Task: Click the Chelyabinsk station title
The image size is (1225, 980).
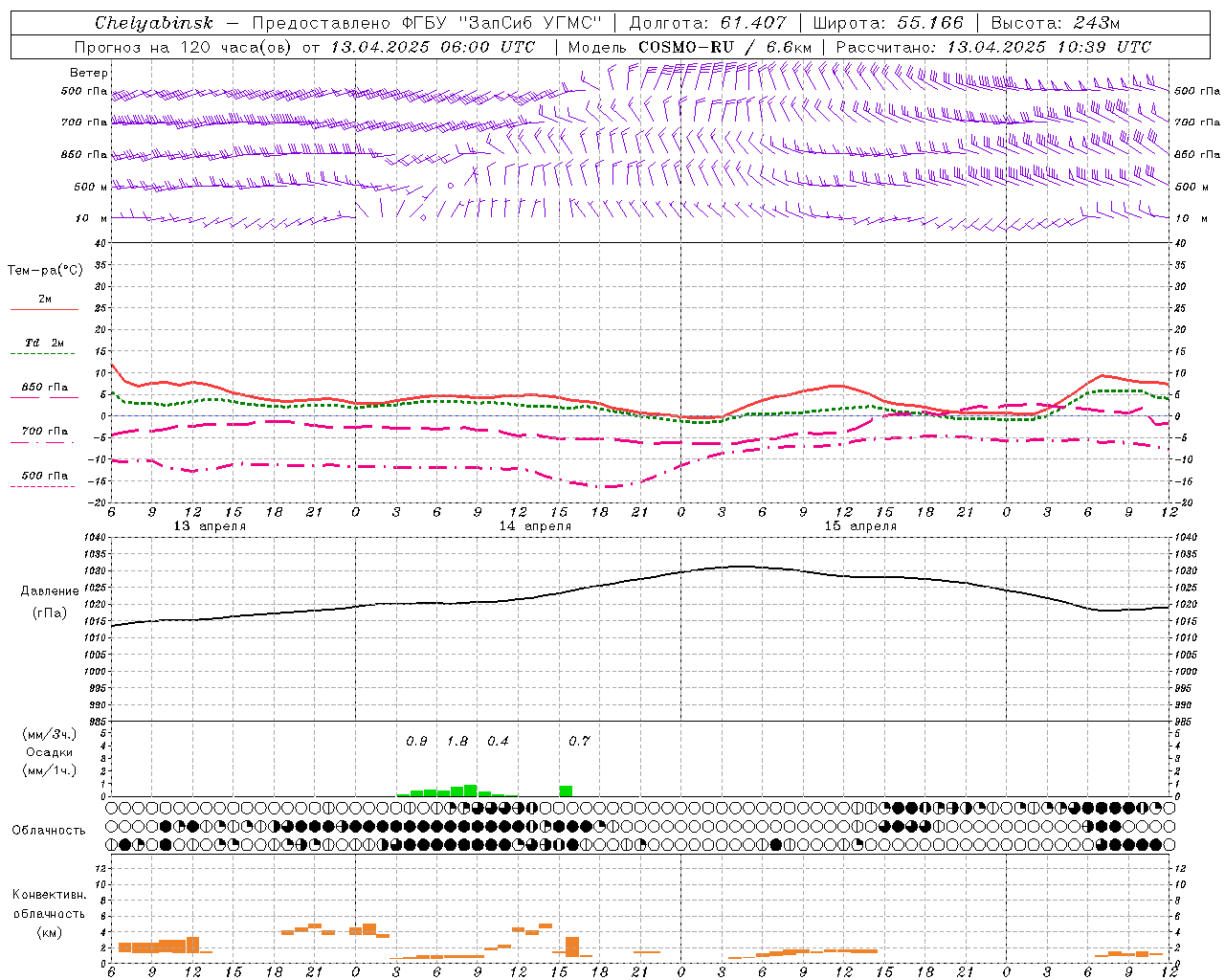Action: pos(154,23)
